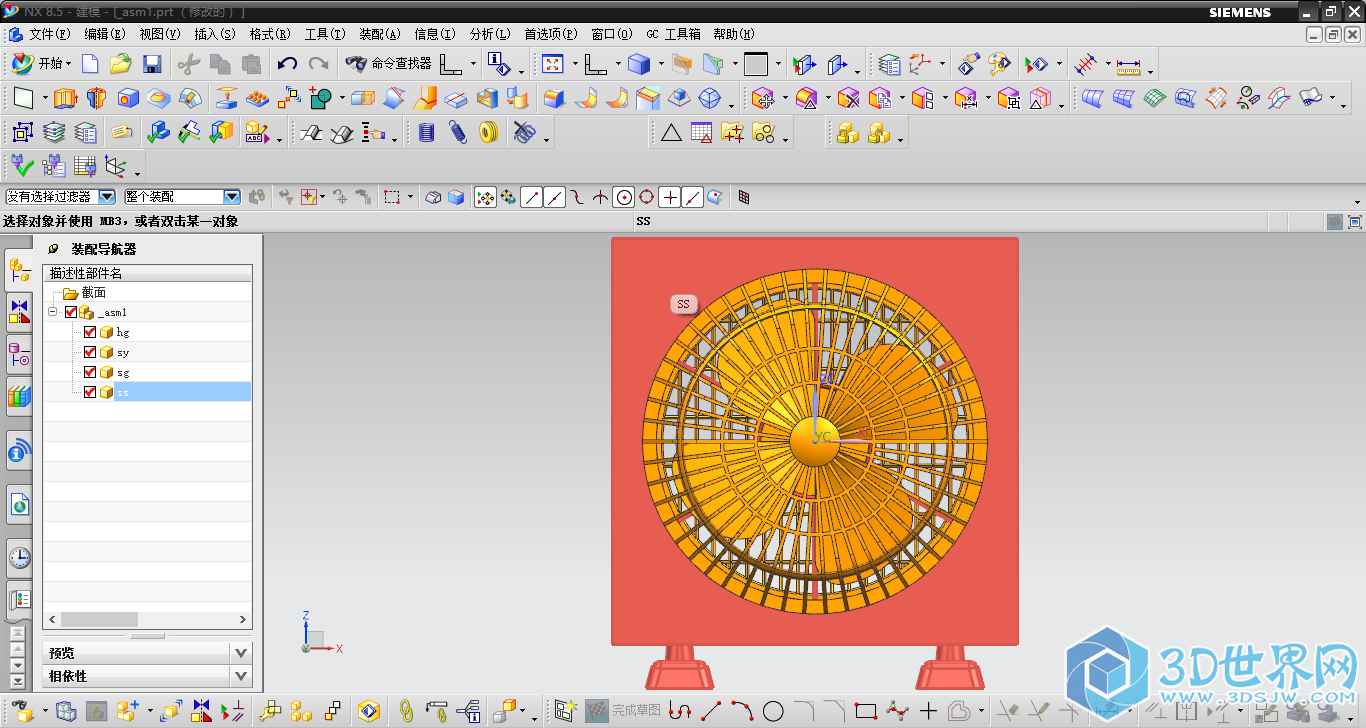Image resolution: width=1366 pixels, height=728 pixels.
Task: Open Command Finder binoculars
Action: coord(388,64)
